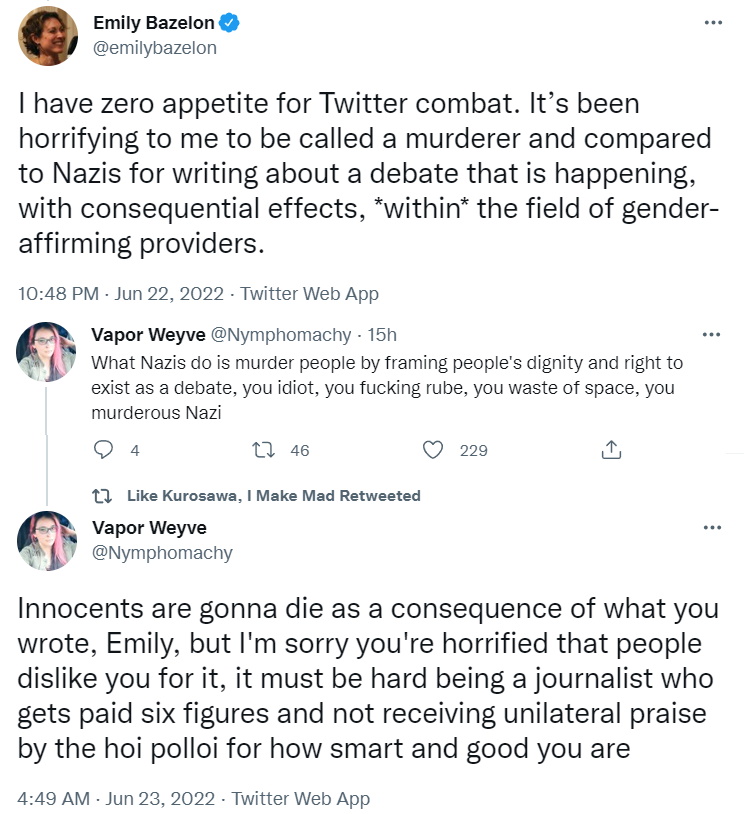
Task: Click the share icon on Vapor Weyve's reply
Action: pyautogui.click(x=611, y=450)
